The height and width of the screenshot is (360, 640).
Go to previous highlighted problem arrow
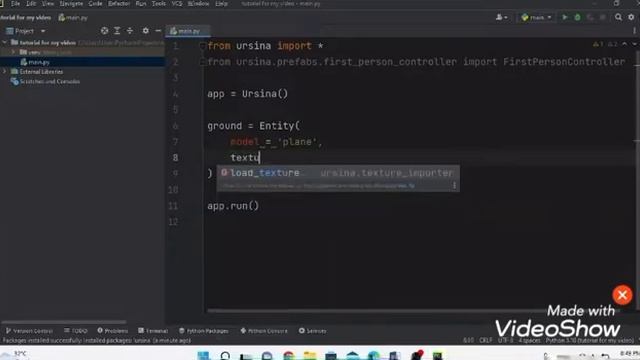click(x=625, y=44)
